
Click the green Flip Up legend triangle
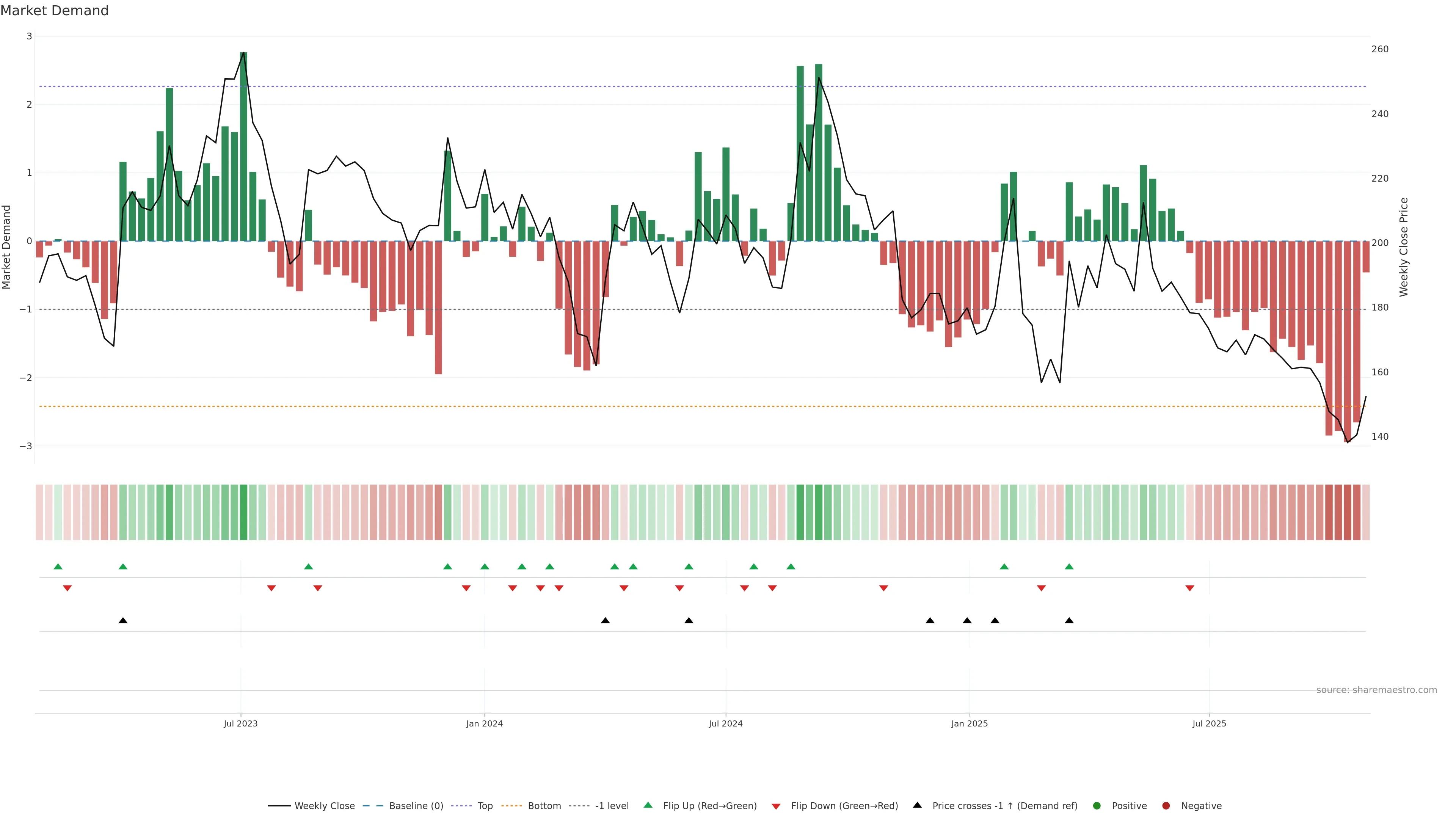[648, 805]
